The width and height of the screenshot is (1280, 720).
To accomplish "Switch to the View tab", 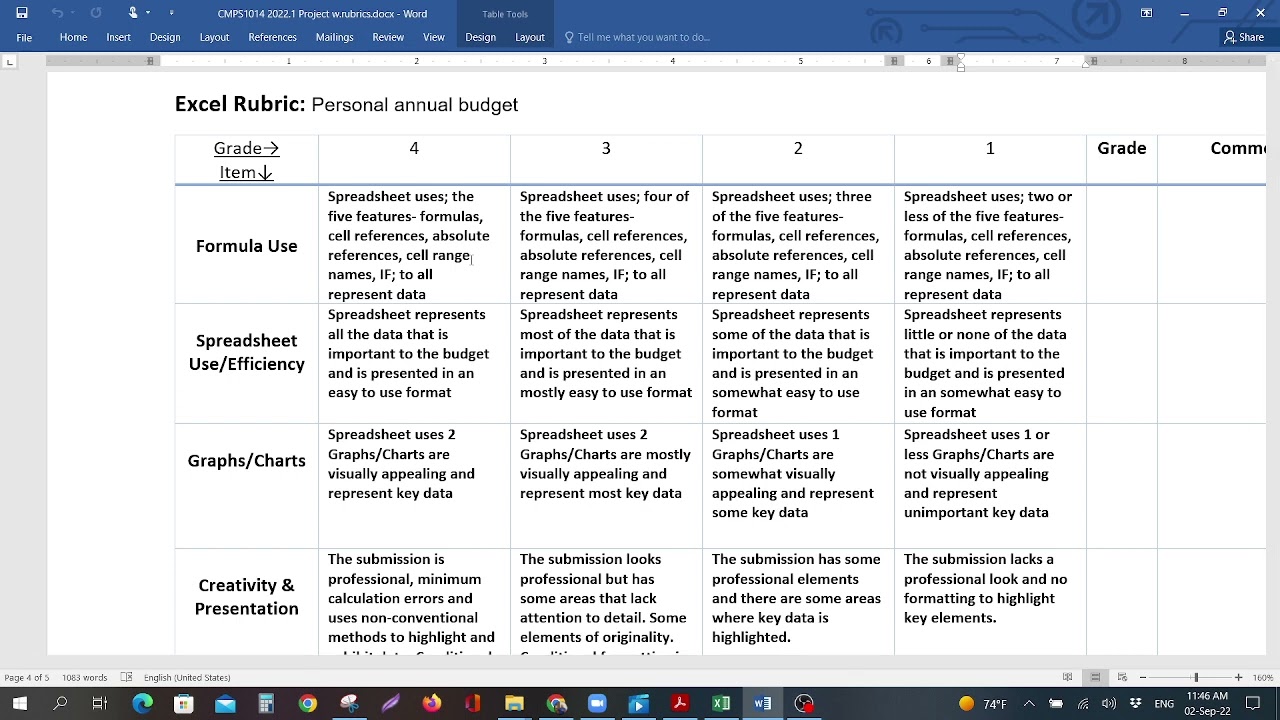I will pyautogui.click(x=434, y=37).
